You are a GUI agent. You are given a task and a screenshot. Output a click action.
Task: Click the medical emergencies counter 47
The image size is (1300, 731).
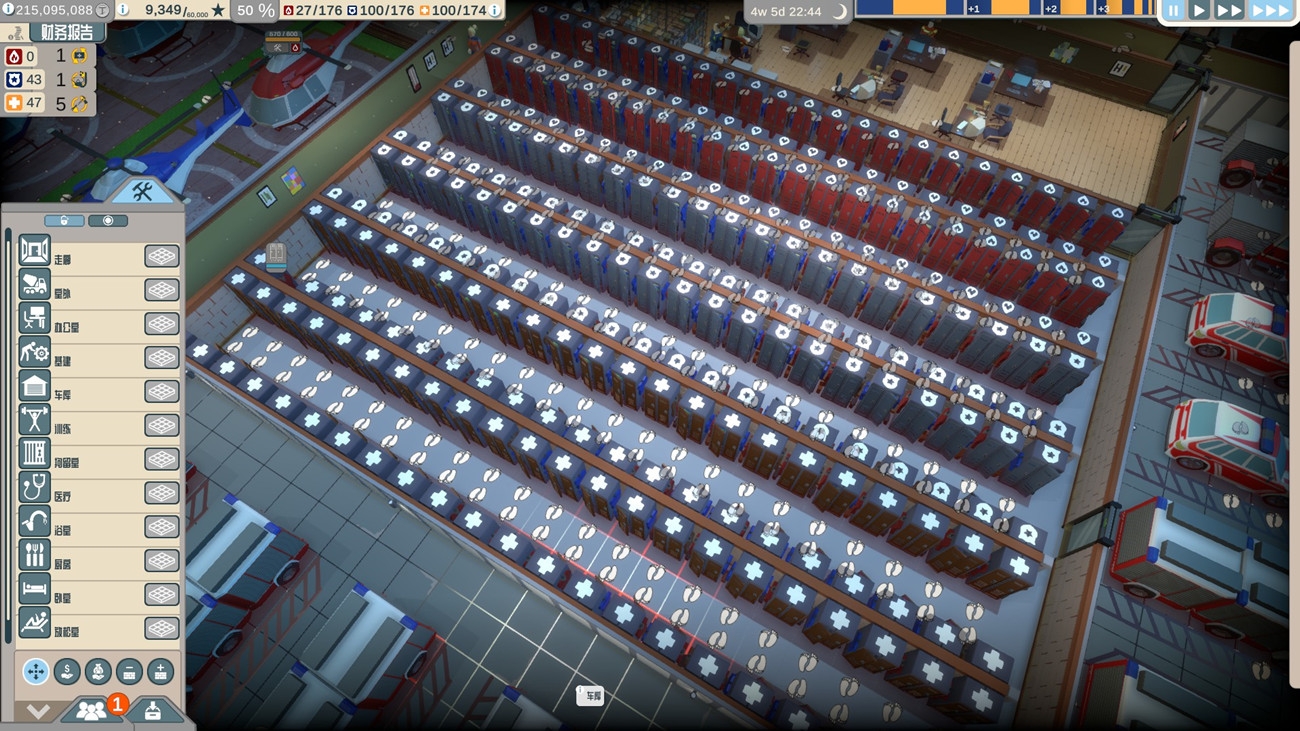point(24,103)
